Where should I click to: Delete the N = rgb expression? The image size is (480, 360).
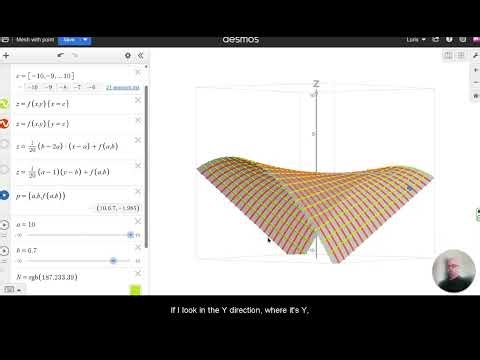pos(138,273)
